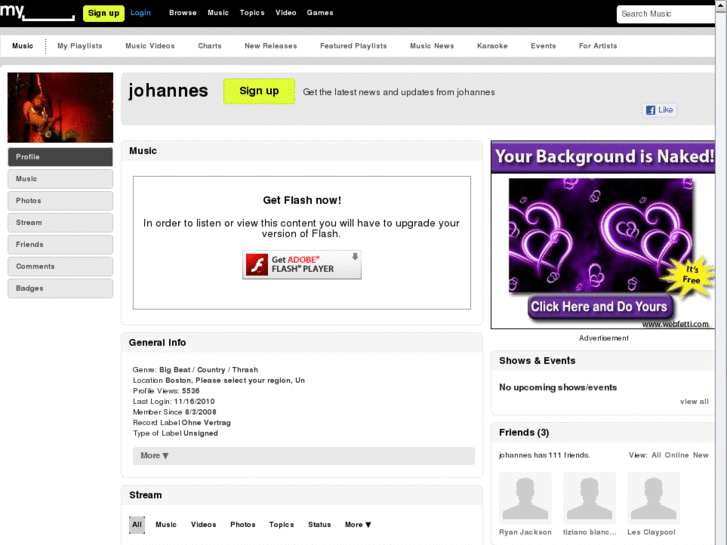
Task: Click the Ryan Jackson name link
Action: point(525,532)
